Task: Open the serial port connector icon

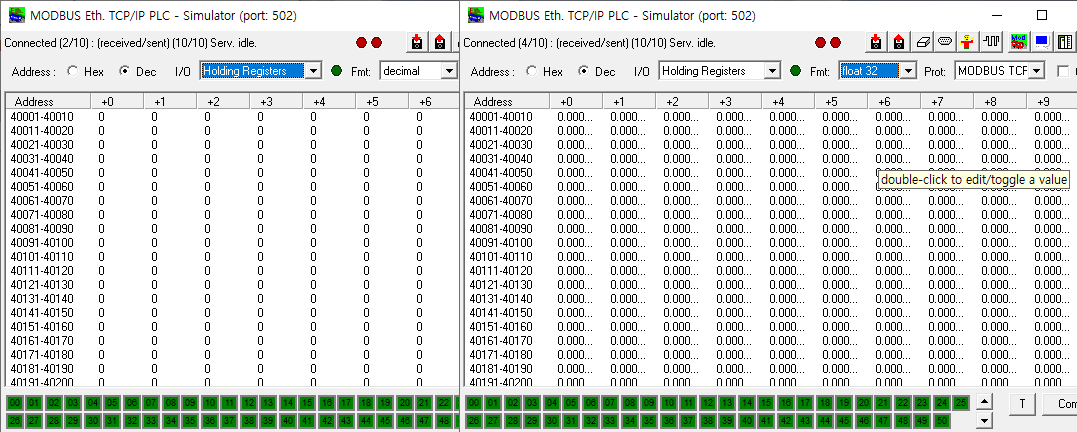Action: tap(945, 43)
